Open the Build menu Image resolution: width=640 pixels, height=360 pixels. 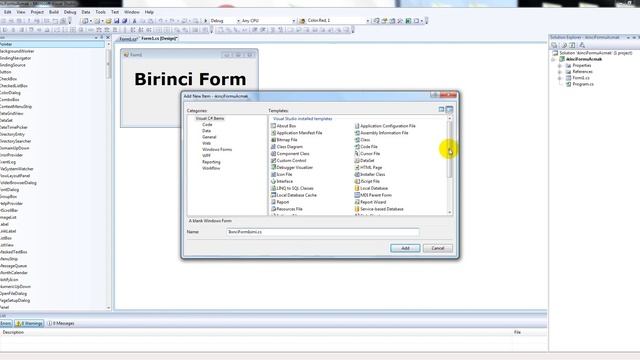click(x=54, y=12)
